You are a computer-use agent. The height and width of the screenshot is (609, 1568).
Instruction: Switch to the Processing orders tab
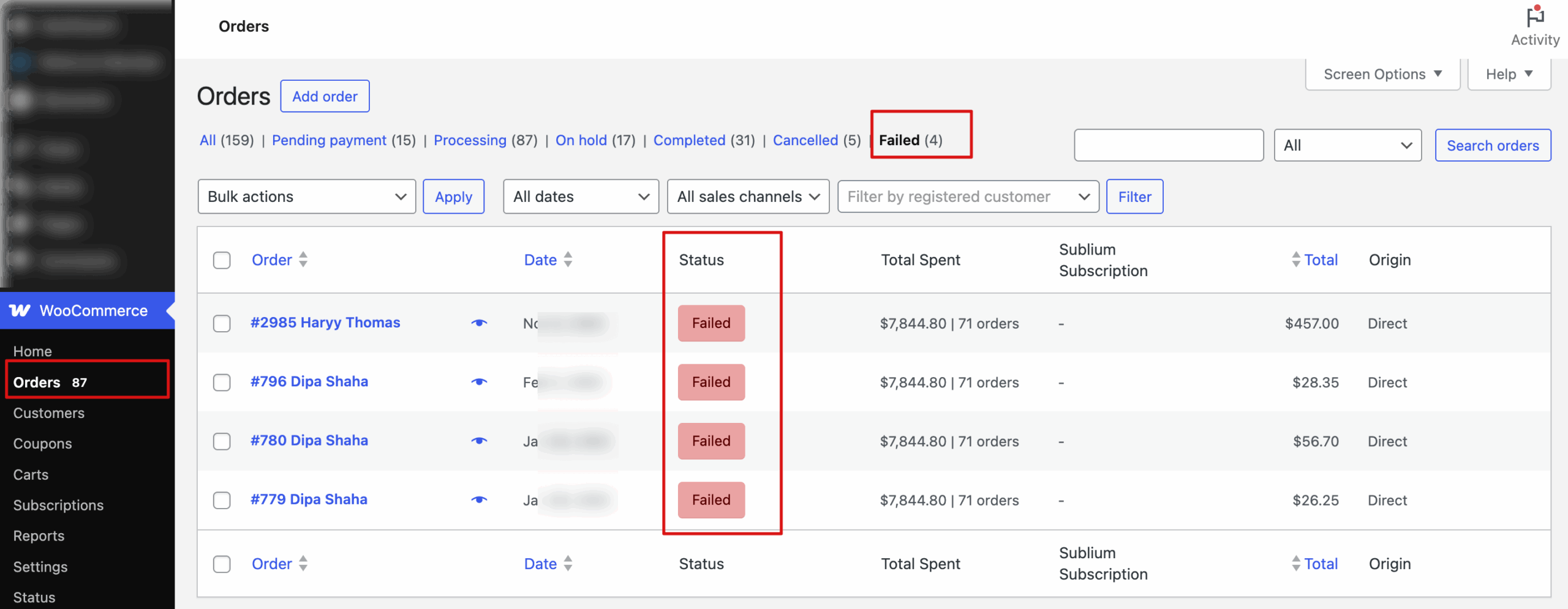(x=470, y=140)
